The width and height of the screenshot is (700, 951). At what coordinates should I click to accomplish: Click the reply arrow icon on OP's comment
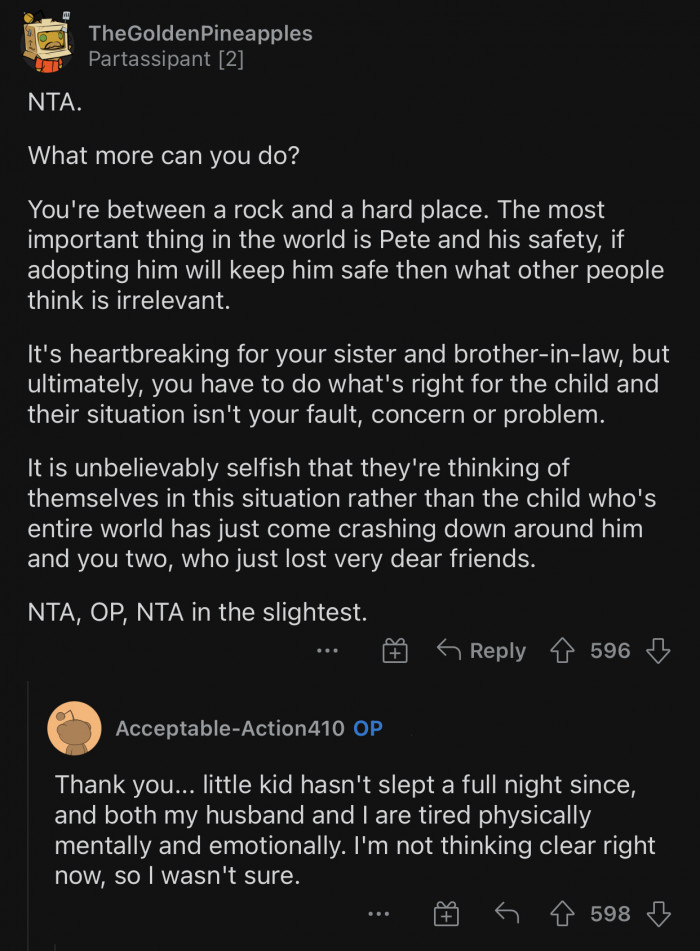(x=508, y=913)
